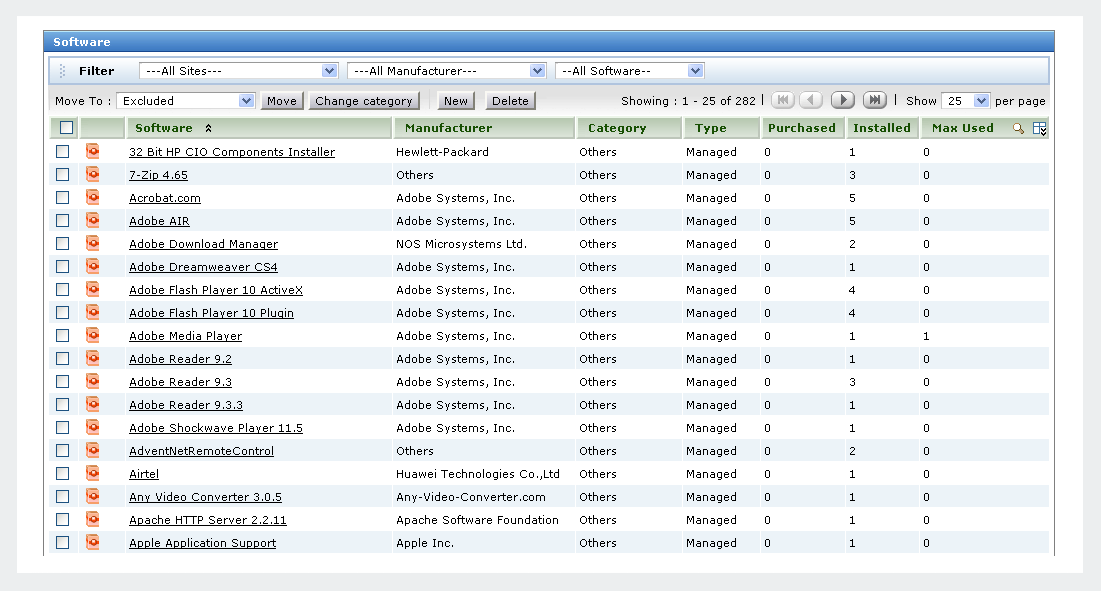This screenshot has height=591, width=1101.
Task: Click software icon for Acrobat.com row
Action: [92, 197]
